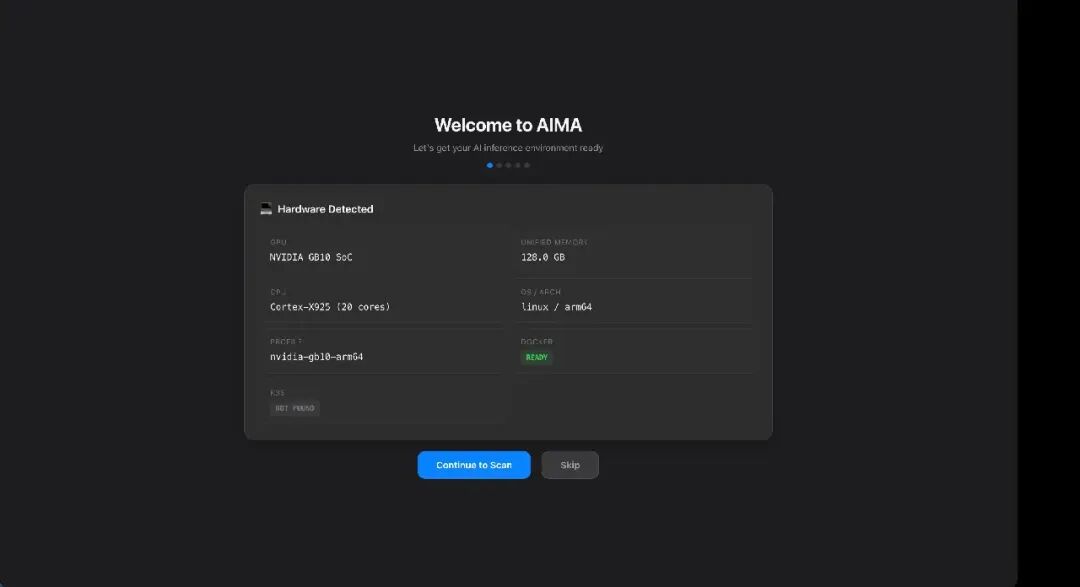Click the 128.0 GB memory value
The image size is (1080, 587).
tap(543, 257)
